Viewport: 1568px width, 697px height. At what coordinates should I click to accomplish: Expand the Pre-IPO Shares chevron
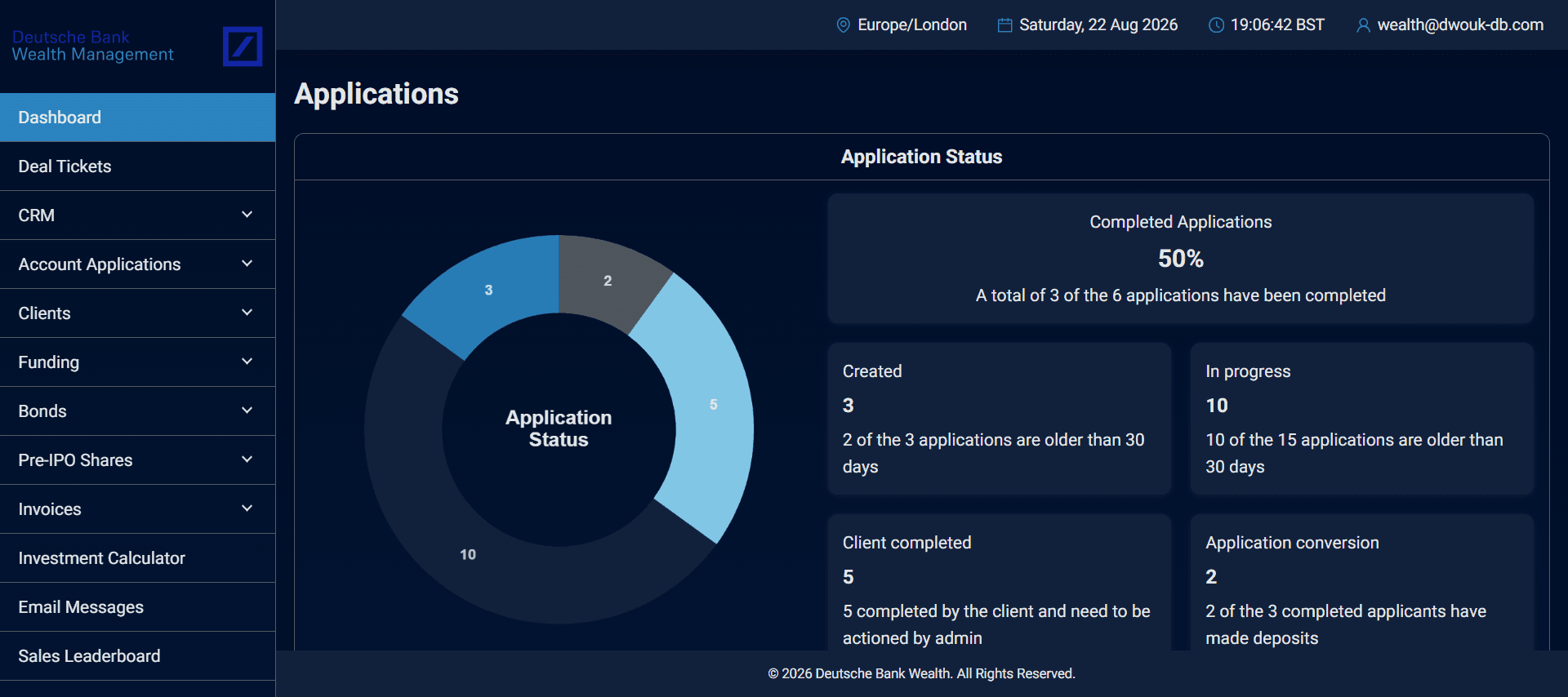247,459
